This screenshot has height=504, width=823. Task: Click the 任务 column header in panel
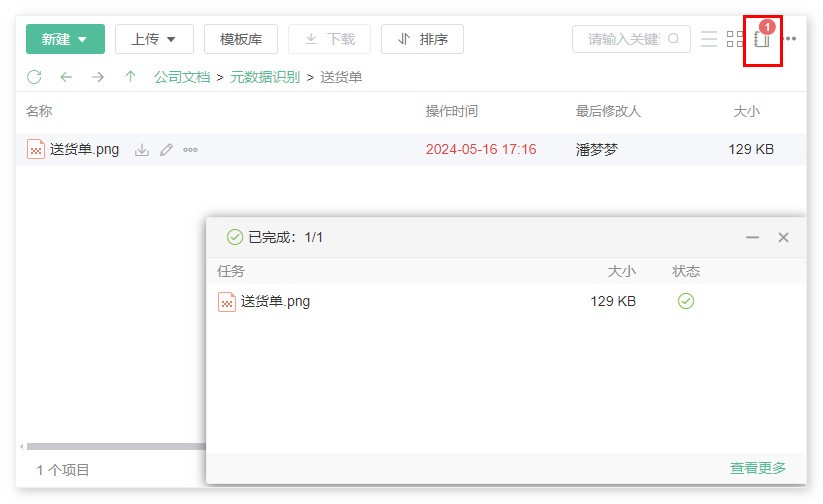(x=231, y=271)
